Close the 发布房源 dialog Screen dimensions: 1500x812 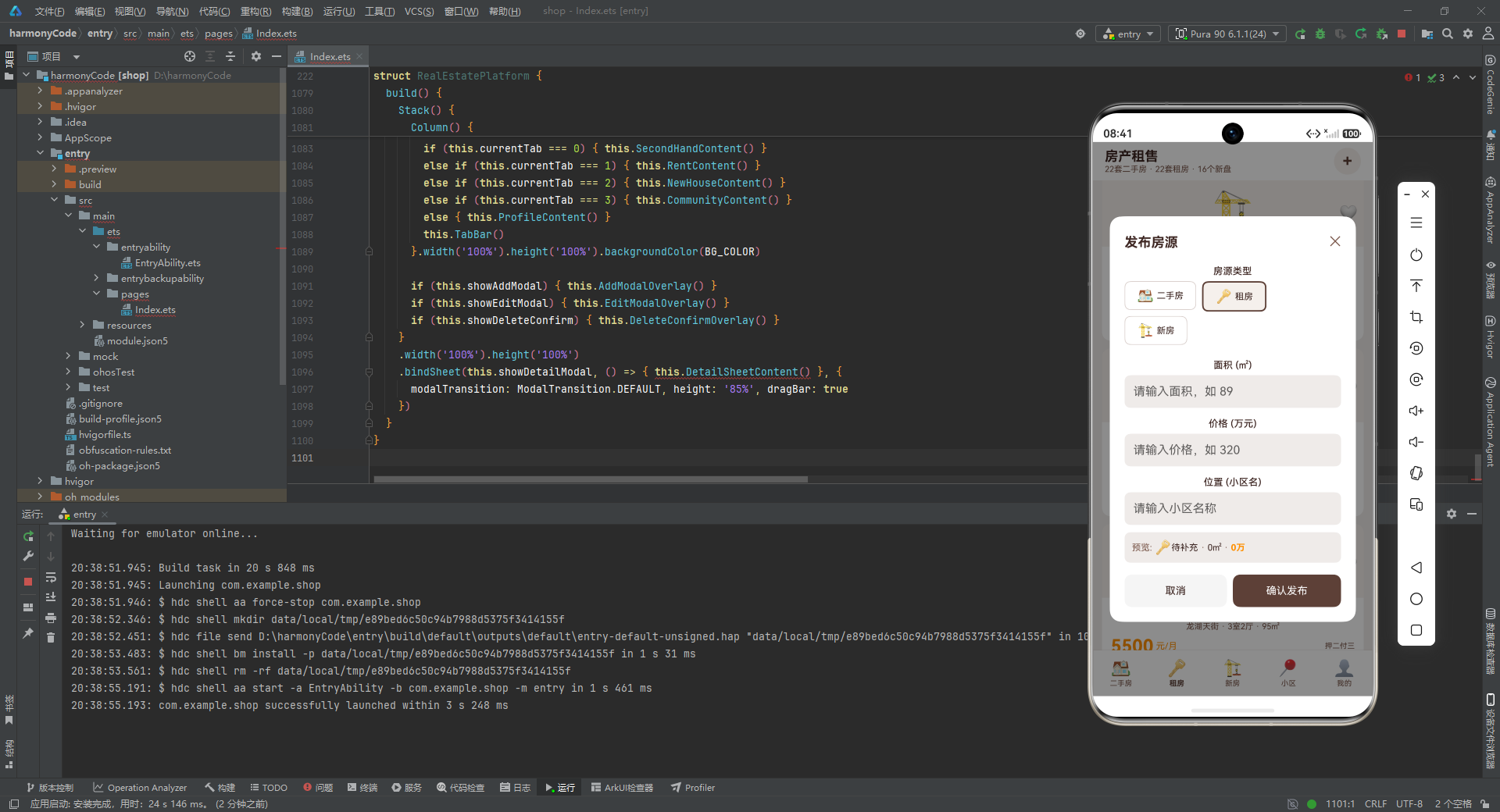point(1335,241)
